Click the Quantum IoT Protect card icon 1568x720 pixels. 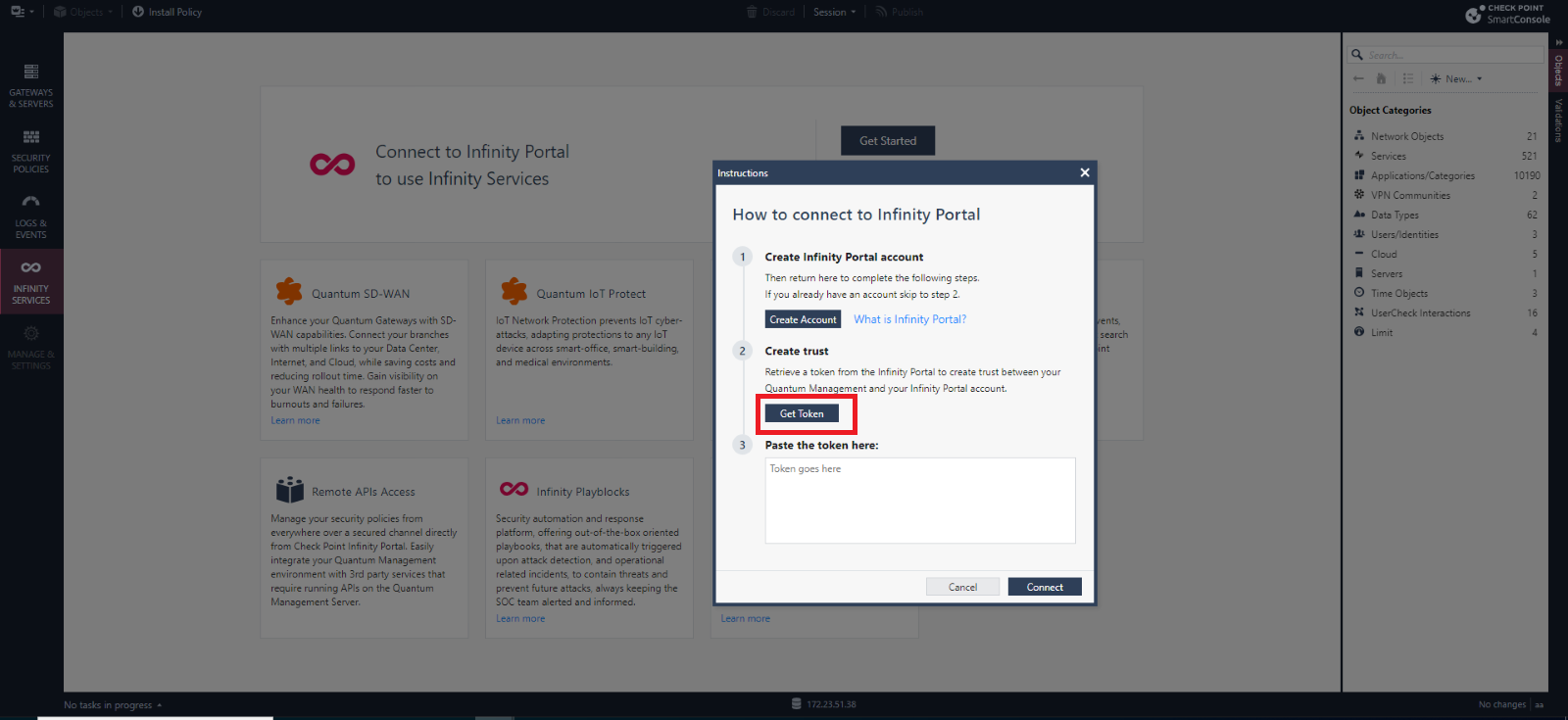tap(514, 291)
